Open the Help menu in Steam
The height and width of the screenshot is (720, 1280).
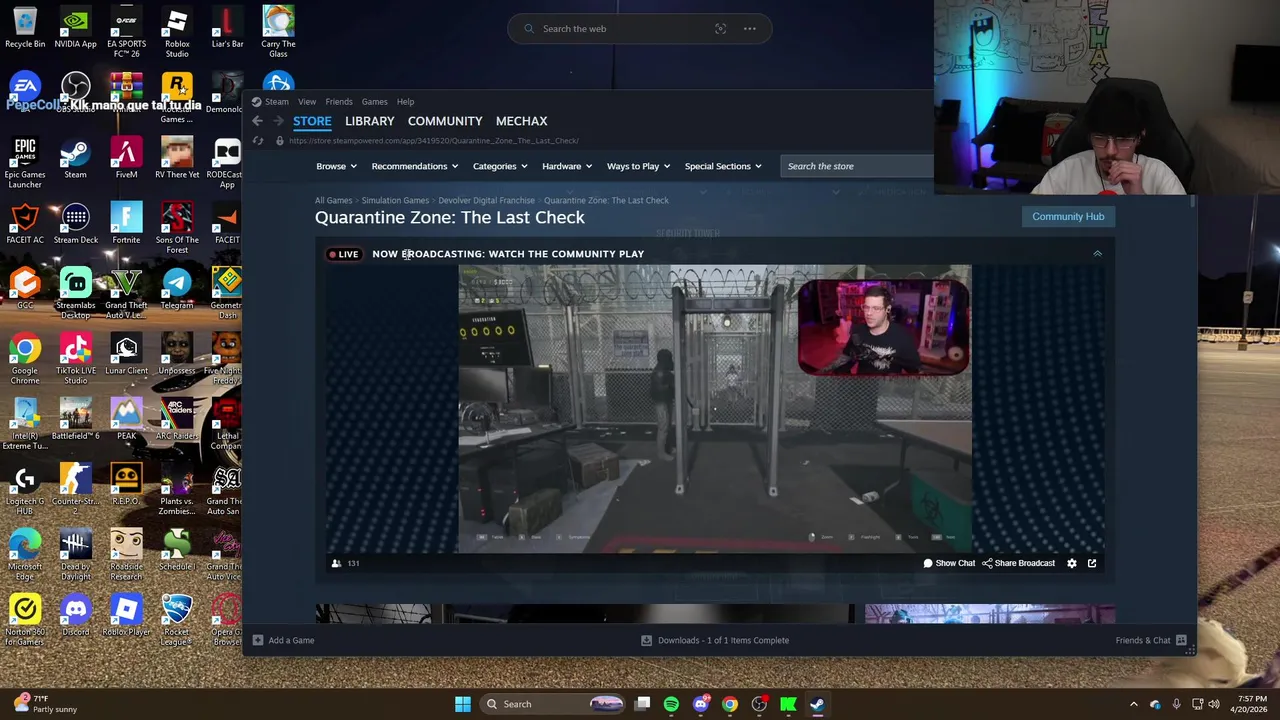(x=405, y=102)
